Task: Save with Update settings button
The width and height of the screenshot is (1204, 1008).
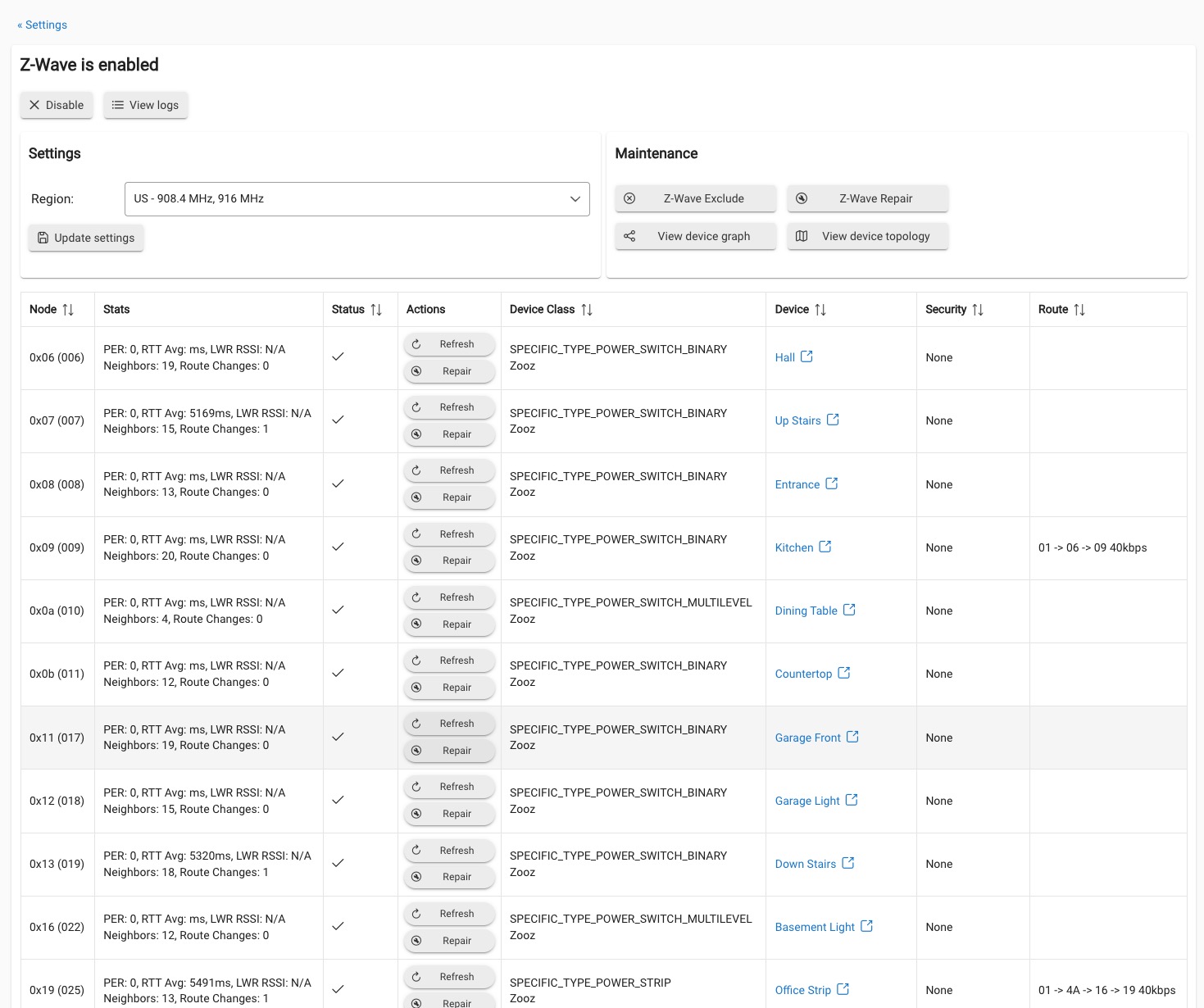Action: 86,238
